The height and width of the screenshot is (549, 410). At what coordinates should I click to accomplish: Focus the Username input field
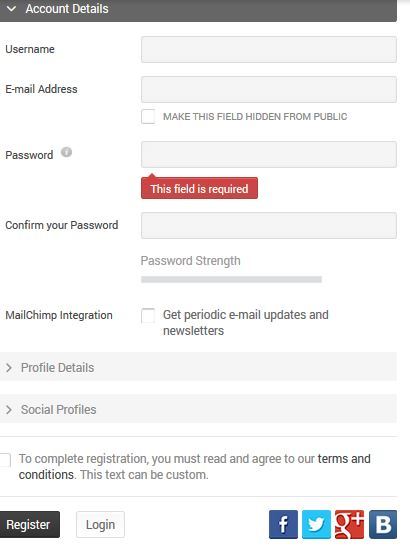[x=269, y=49]
